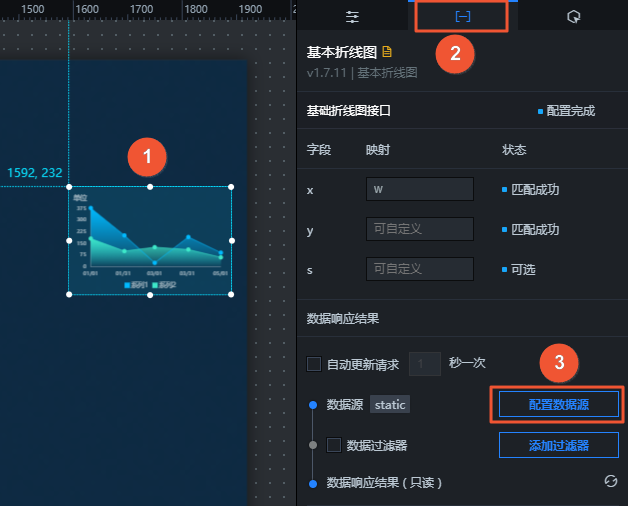Click the 映射 column header
Screen dimensions: 628x506
pos(378,150)
